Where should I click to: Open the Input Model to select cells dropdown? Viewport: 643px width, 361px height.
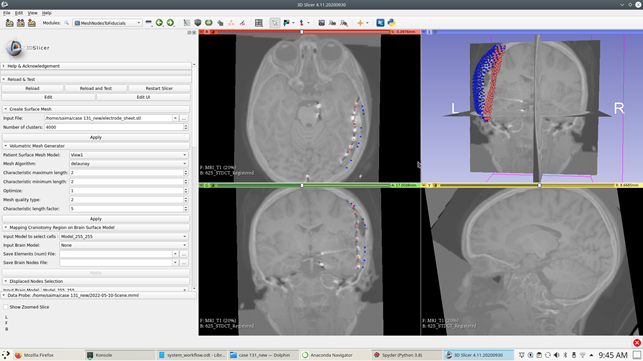tap(123, 236)
